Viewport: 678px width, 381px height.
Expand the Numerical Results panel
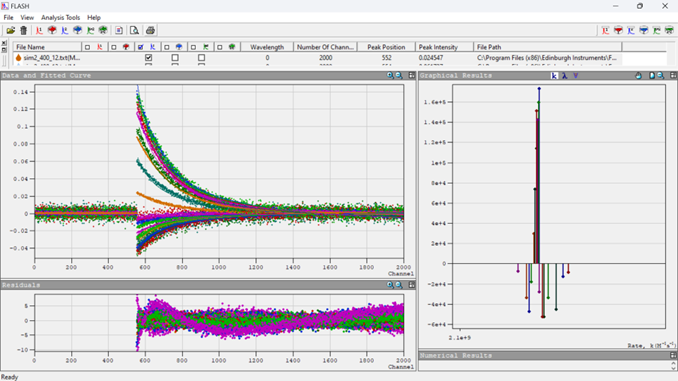coord(673,355)
